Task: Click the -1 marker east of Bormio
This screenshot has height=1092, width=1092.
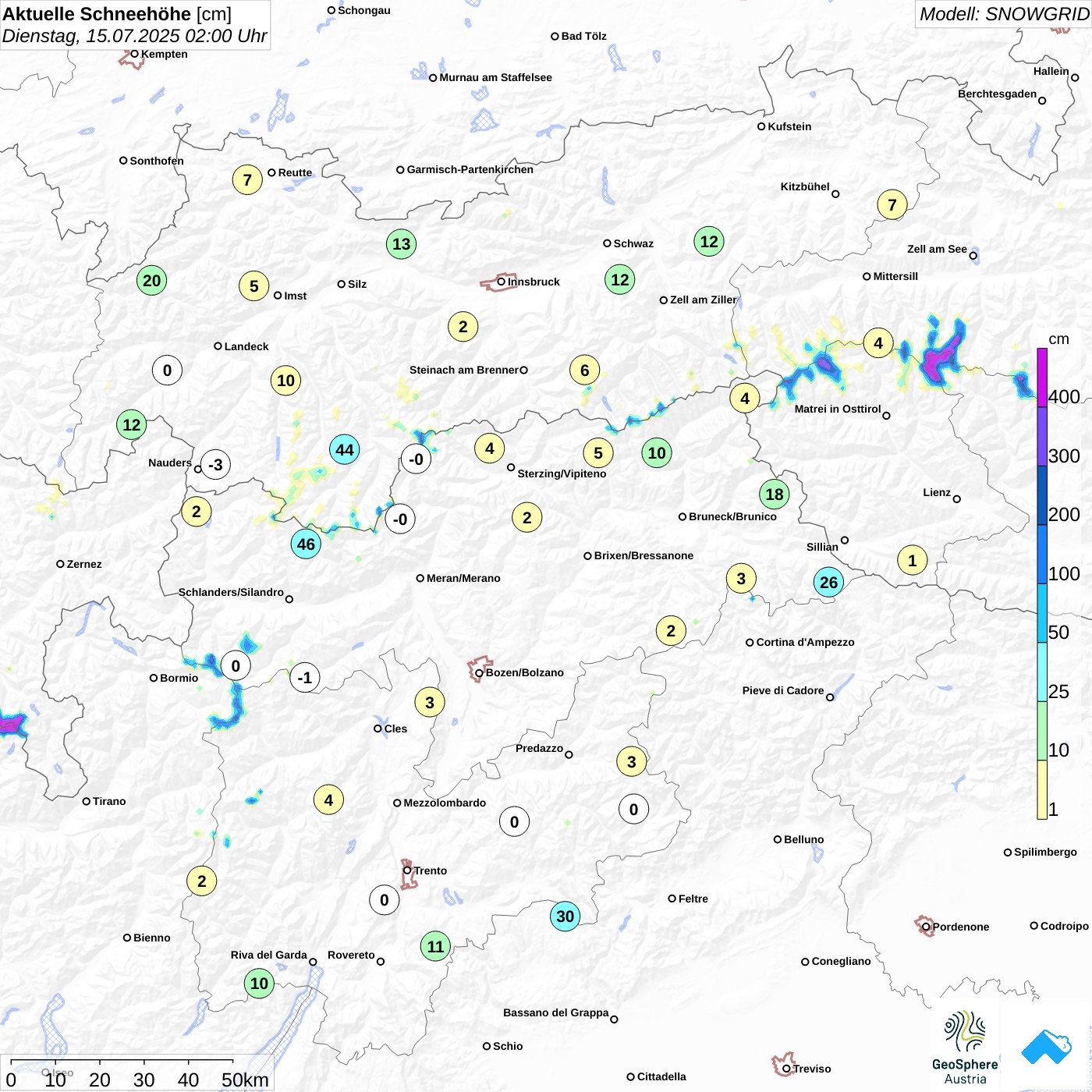Action: point(304,678)
